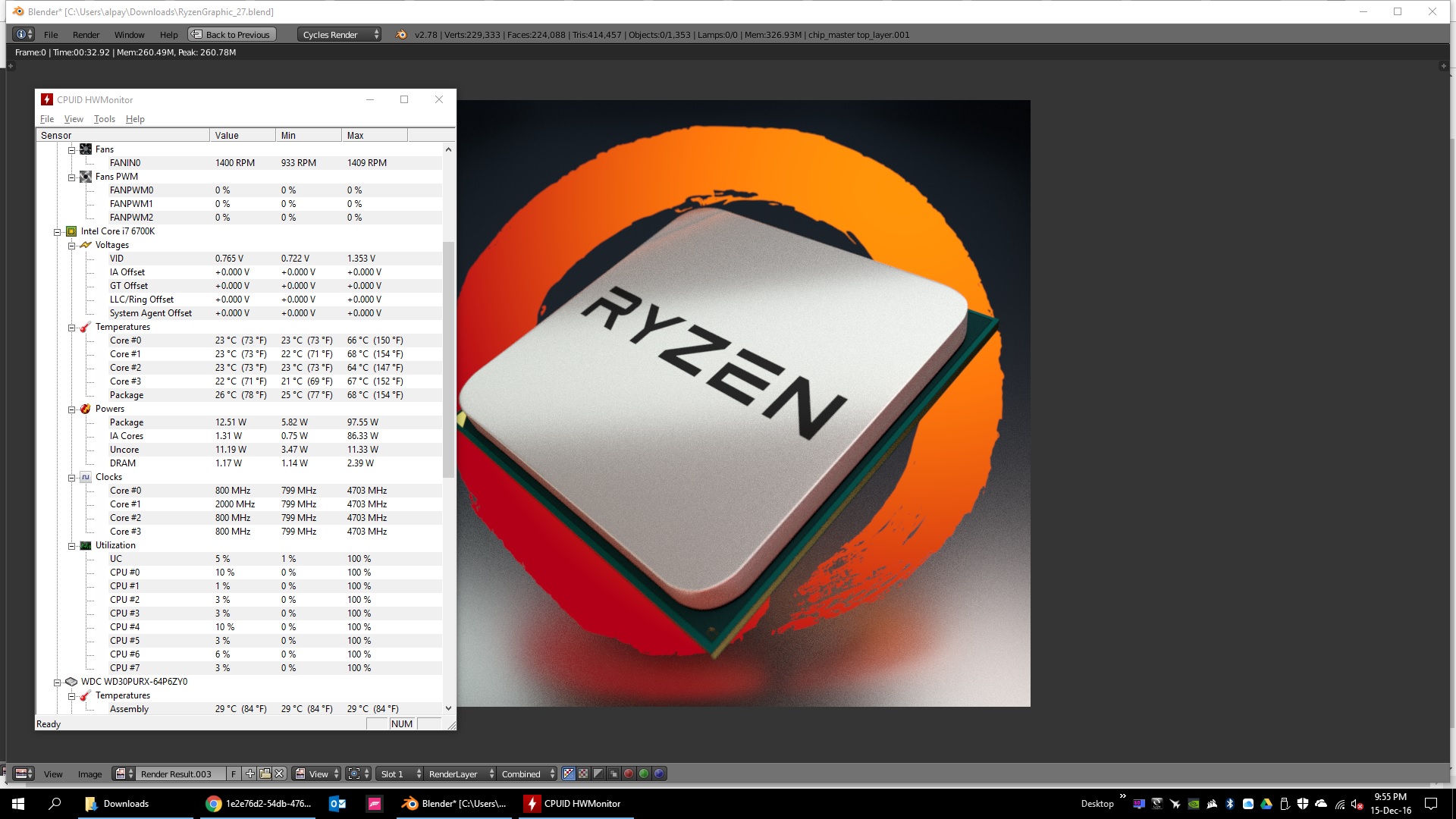
Task: Open the pivot point selector dropdown
Action: point(358,773)
